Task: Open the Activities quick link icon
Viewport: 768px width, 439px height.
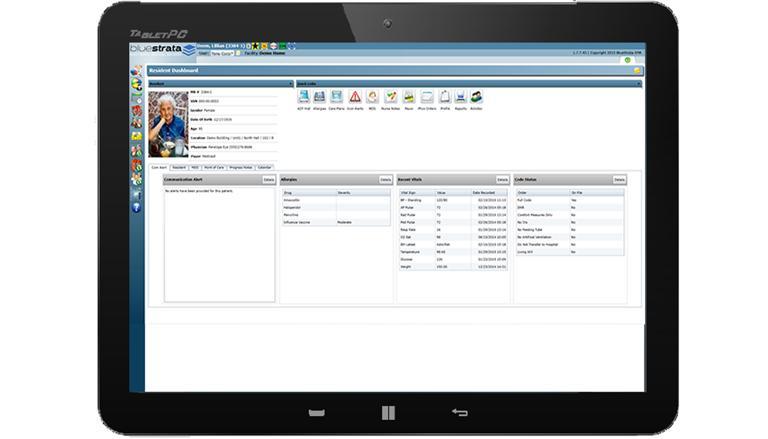Action: tap(476, 97)
